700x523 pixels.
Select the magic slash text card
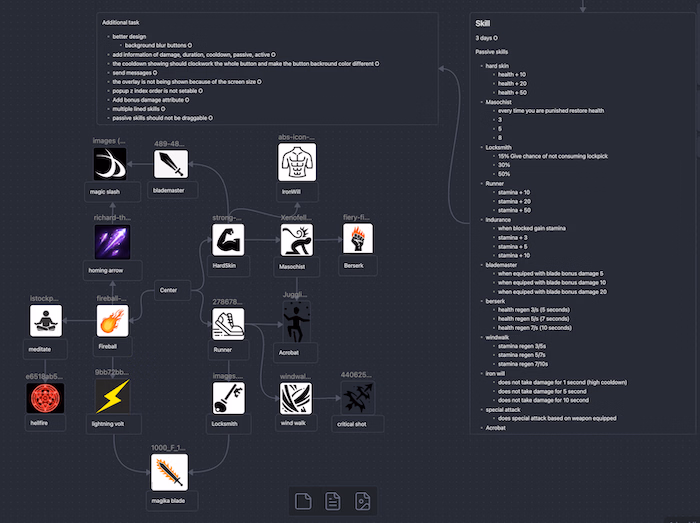112,192
